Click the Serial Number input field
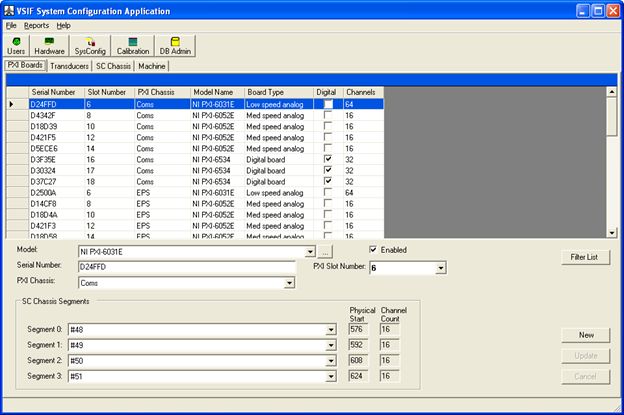The width and height of the screenshot is (624, 415). pos(187,267)
